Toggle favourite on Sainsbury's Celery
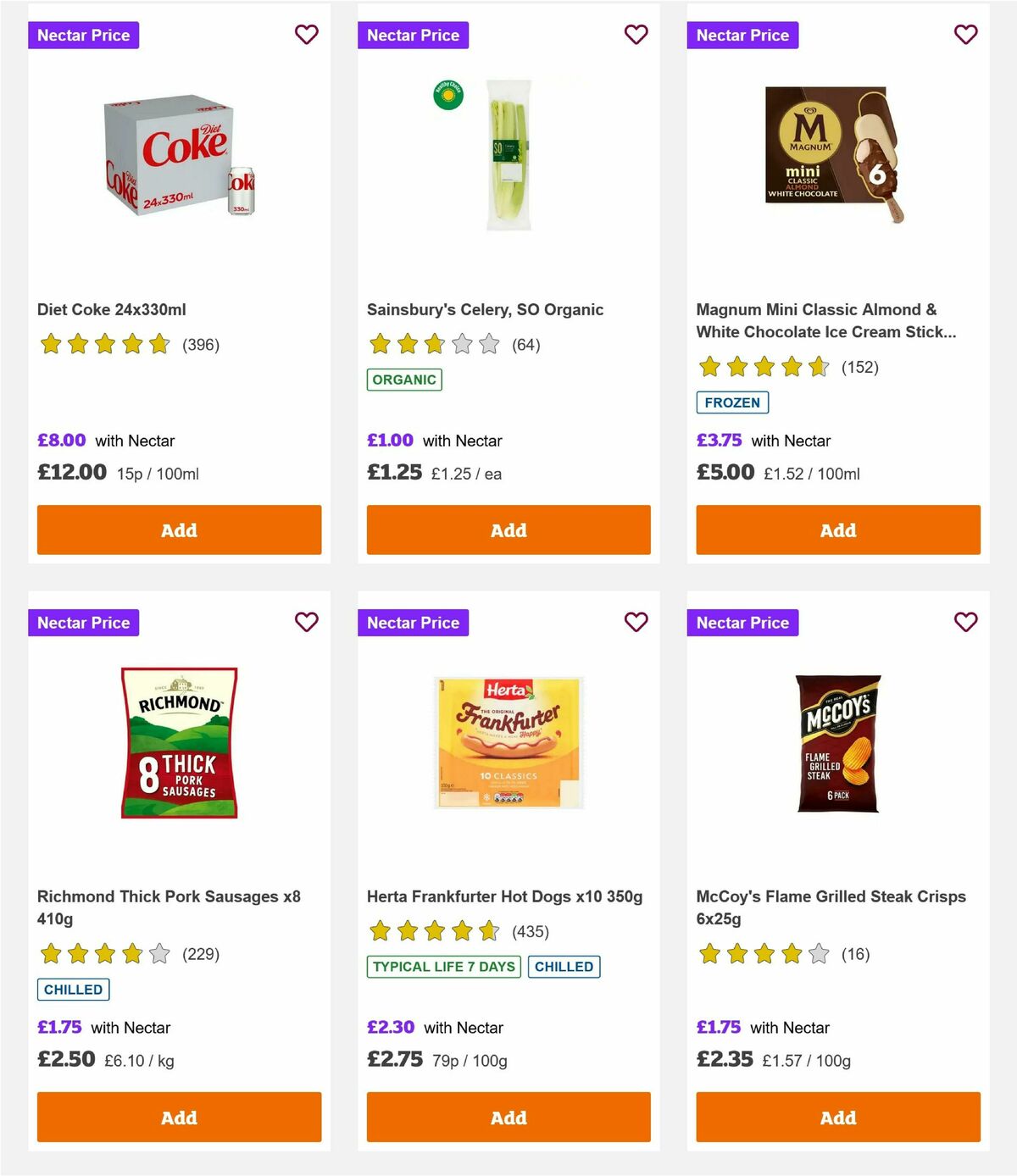Screen dimensions: 1017x1176 pos(636,35)
